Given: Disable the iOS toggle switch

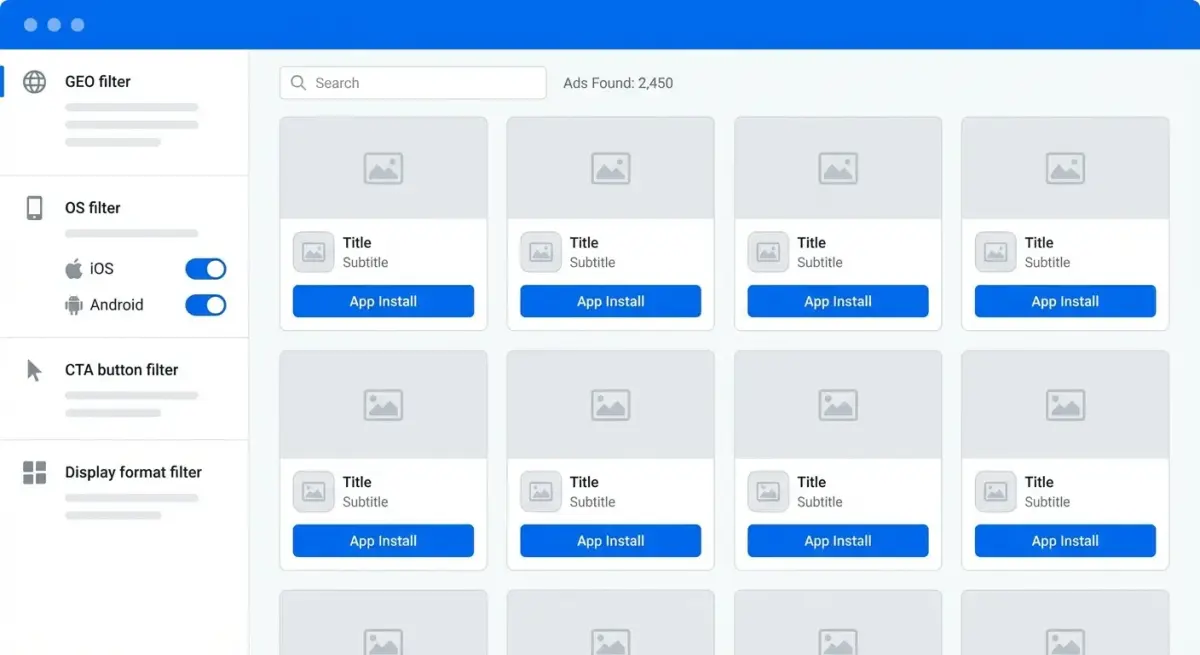Looking at the screenshot, I should [x=206, y=269].
